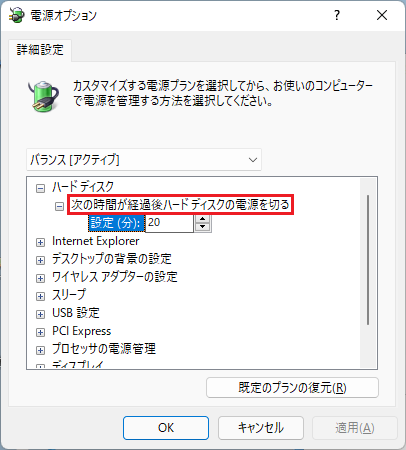
Task: Open the バランス [アクティブ] plan dropdown
Action: [x=144, y=160]
